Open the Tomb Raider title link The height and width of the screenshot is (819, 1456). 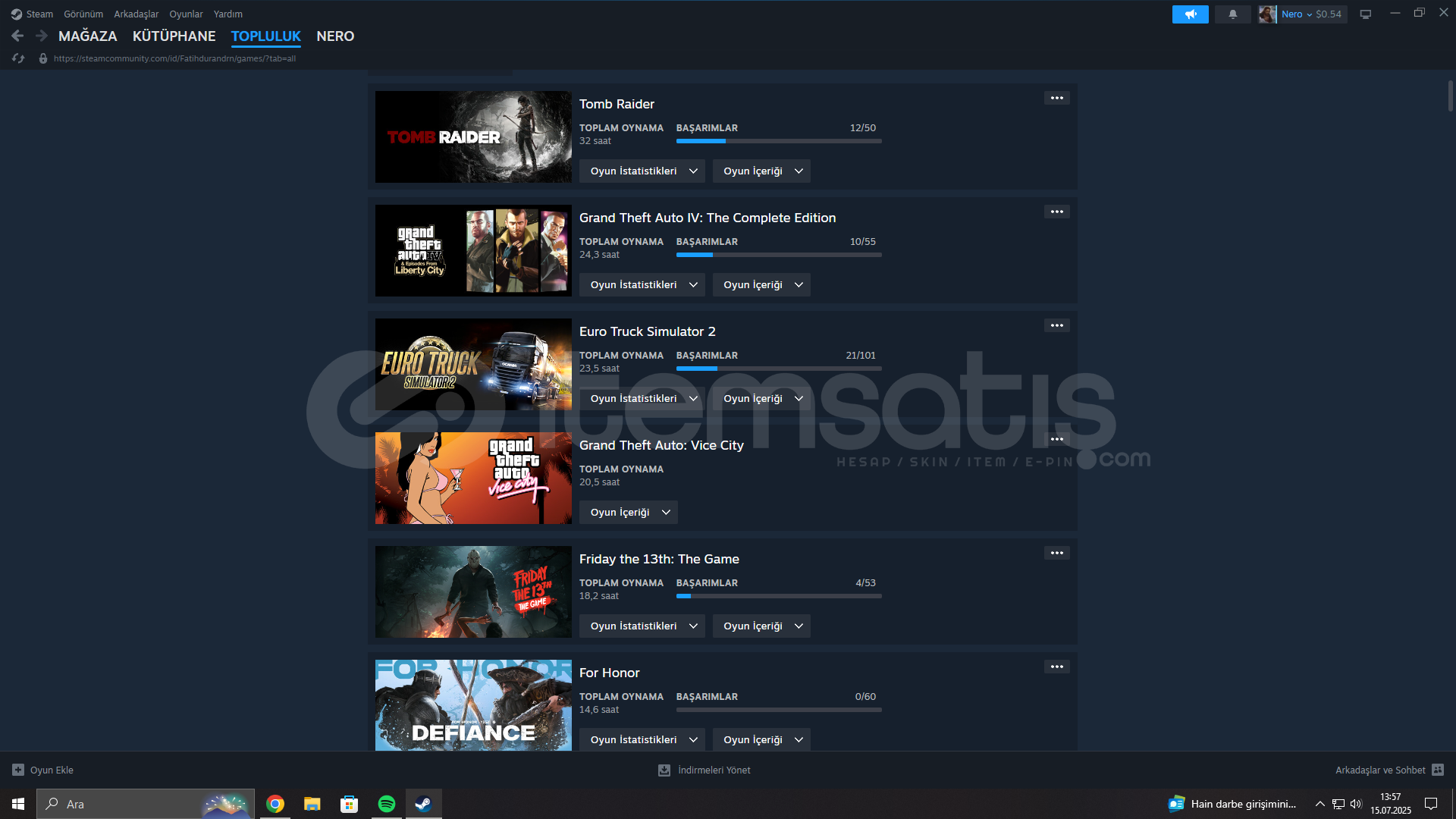pyautogui.click(x=617, y=104)
